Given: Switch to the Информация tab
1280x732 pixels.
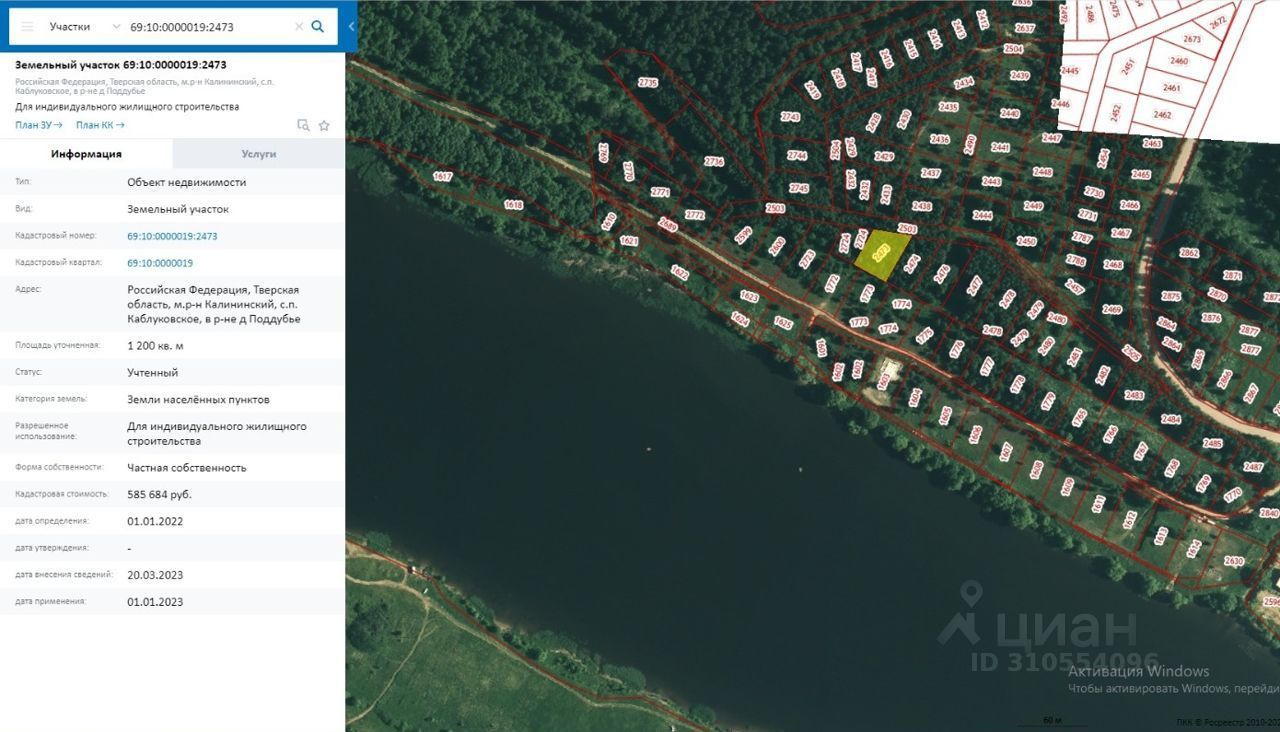Looking at the screenshot, I should pyautogui.click(x=86, y=154).
